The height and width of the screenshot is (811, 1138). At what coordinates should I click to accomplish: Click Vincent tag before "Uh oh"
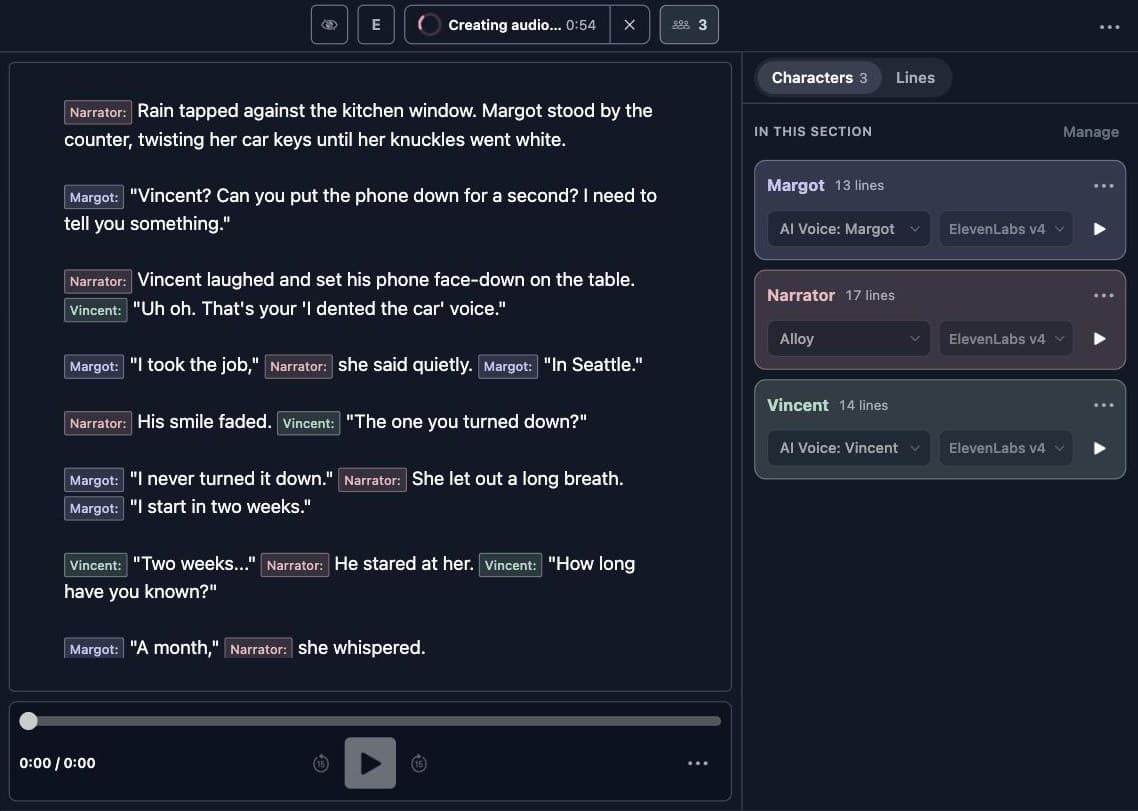coord(96,310)
